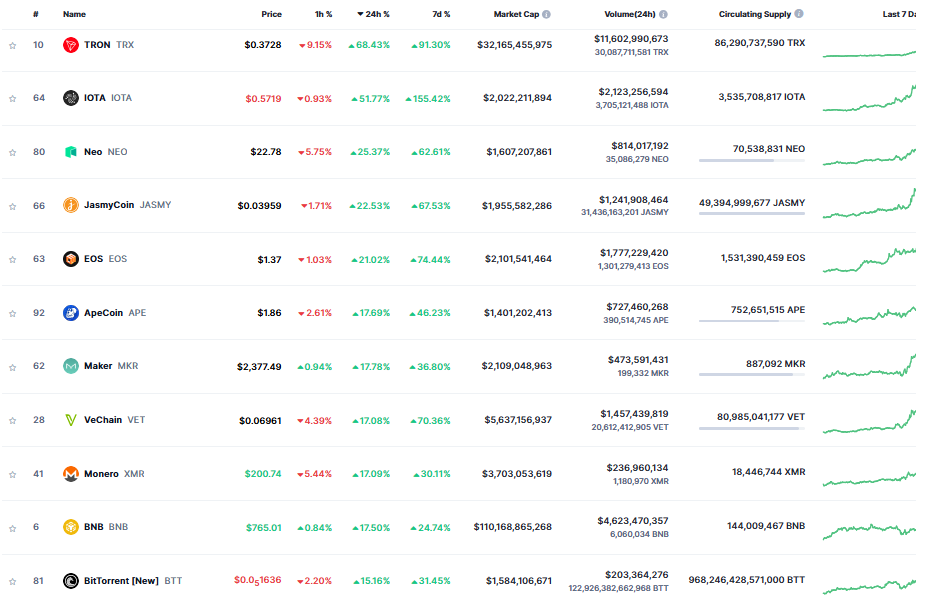Click the yellow BNB logo icon
Screen dimensions: 925x600
(x=71, y=527)
